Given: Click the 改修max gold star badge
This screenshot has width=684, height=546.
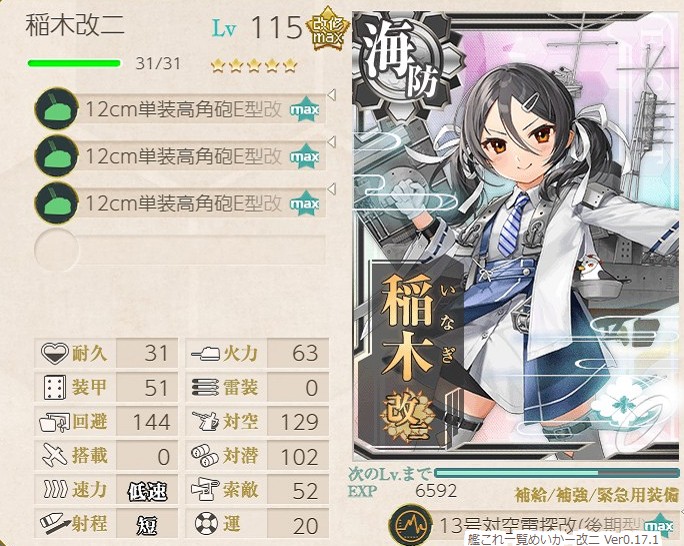Looking at the screenshot, I should click(x=327, y=29).
